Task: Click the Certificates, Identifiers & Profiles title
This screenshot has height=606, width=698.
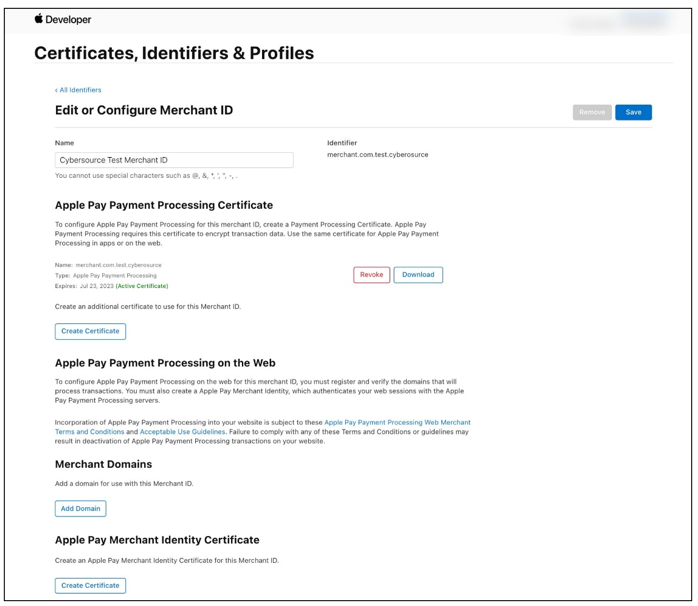Action: click(x=174, y=54)
